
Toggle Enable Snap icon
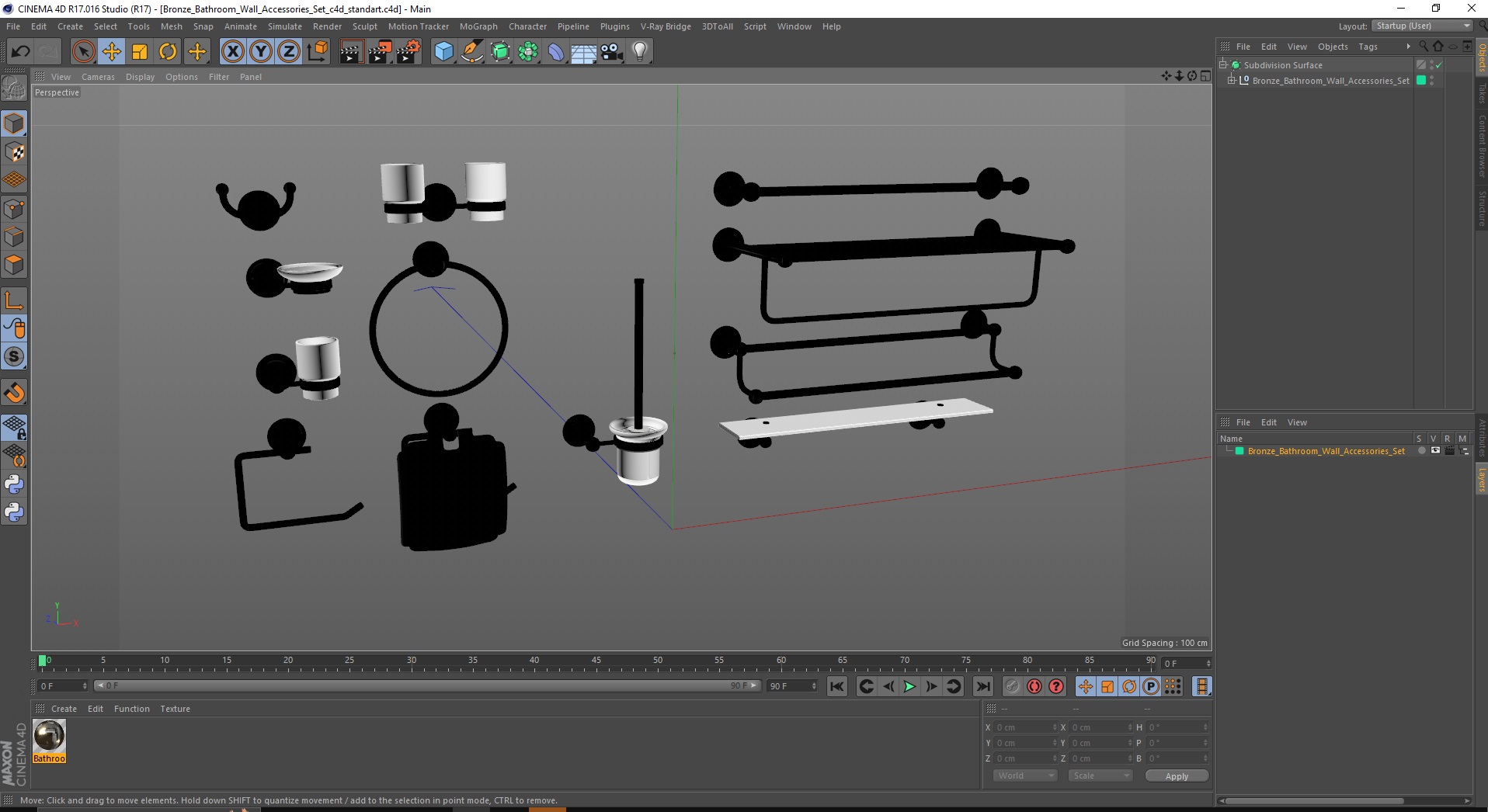coord(14,356)
